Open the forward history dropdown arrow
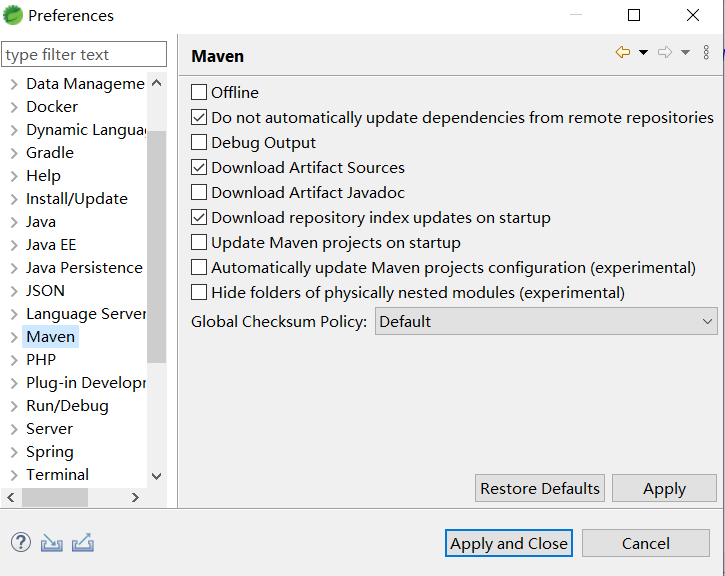725x576 pixels. pyautogui.click(x=685, y=53)
